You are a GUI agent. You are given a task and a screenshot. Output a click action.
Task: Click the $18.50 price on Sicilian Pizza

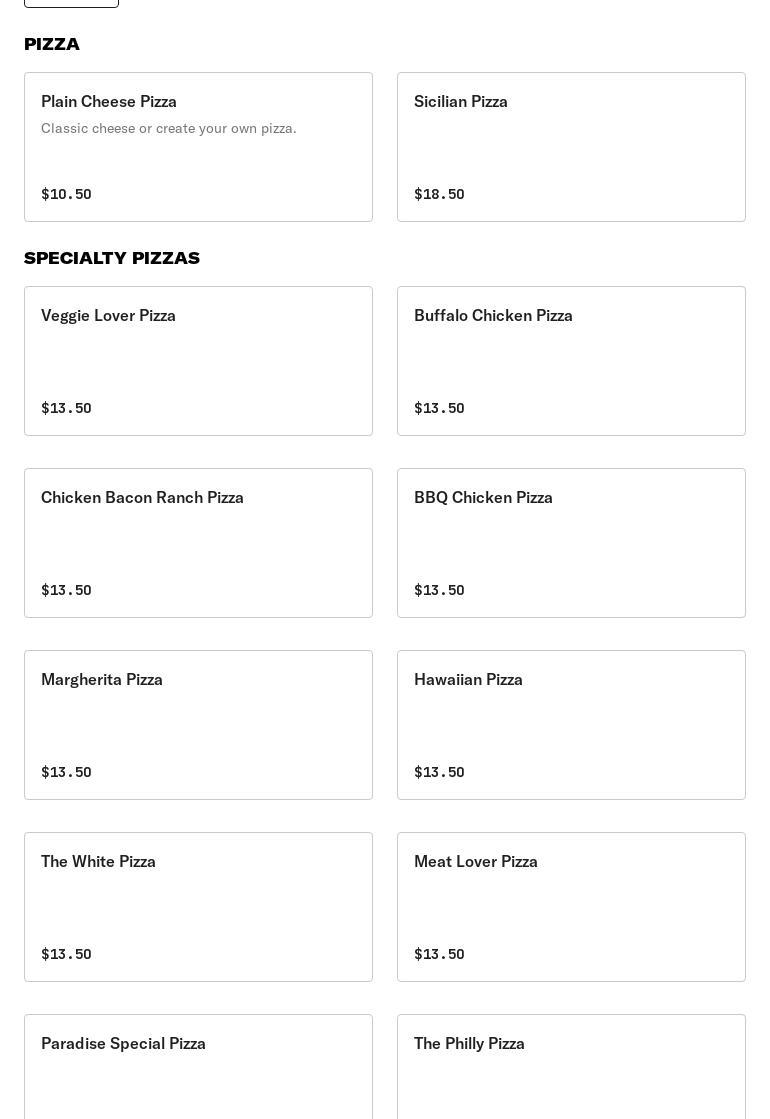coord(439,194)
